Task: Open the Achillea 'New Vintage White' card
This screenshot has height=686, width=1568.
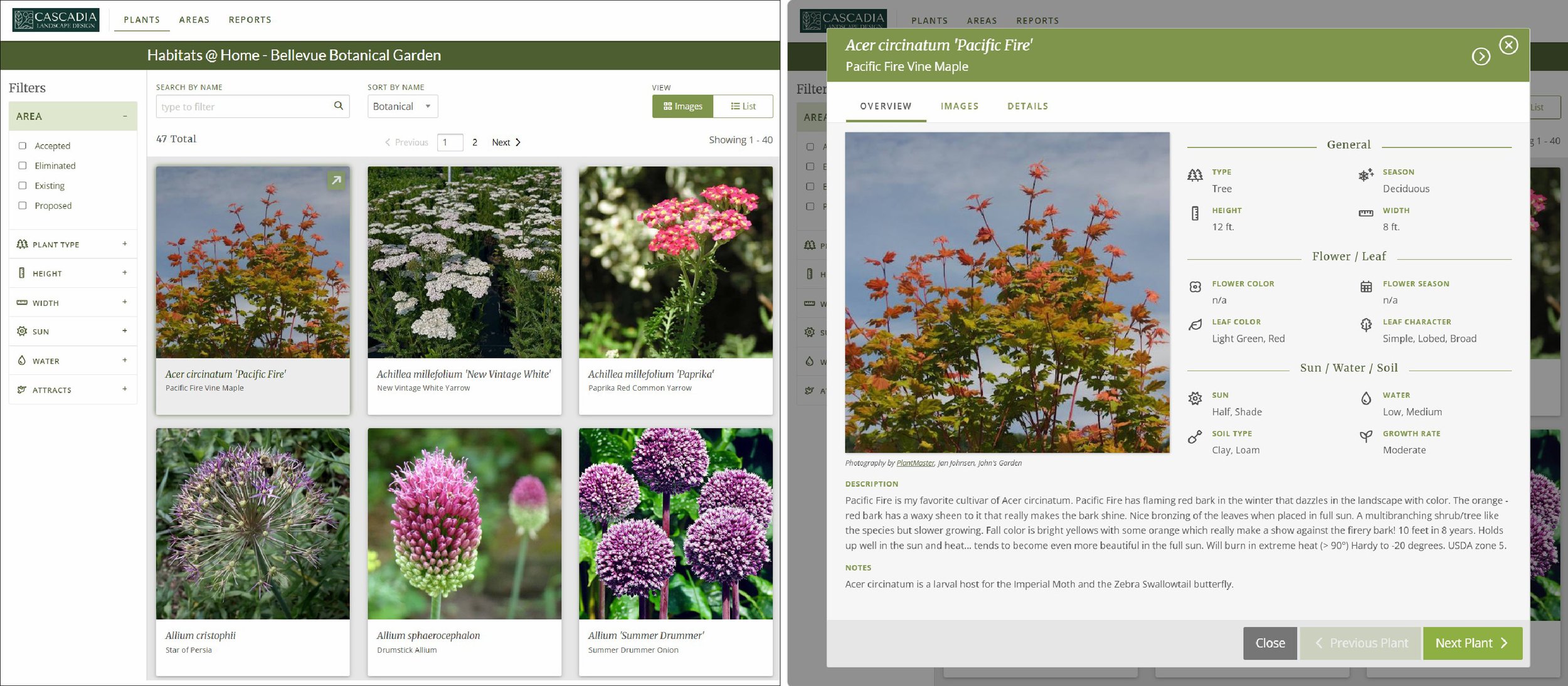Action: point(464,290)
